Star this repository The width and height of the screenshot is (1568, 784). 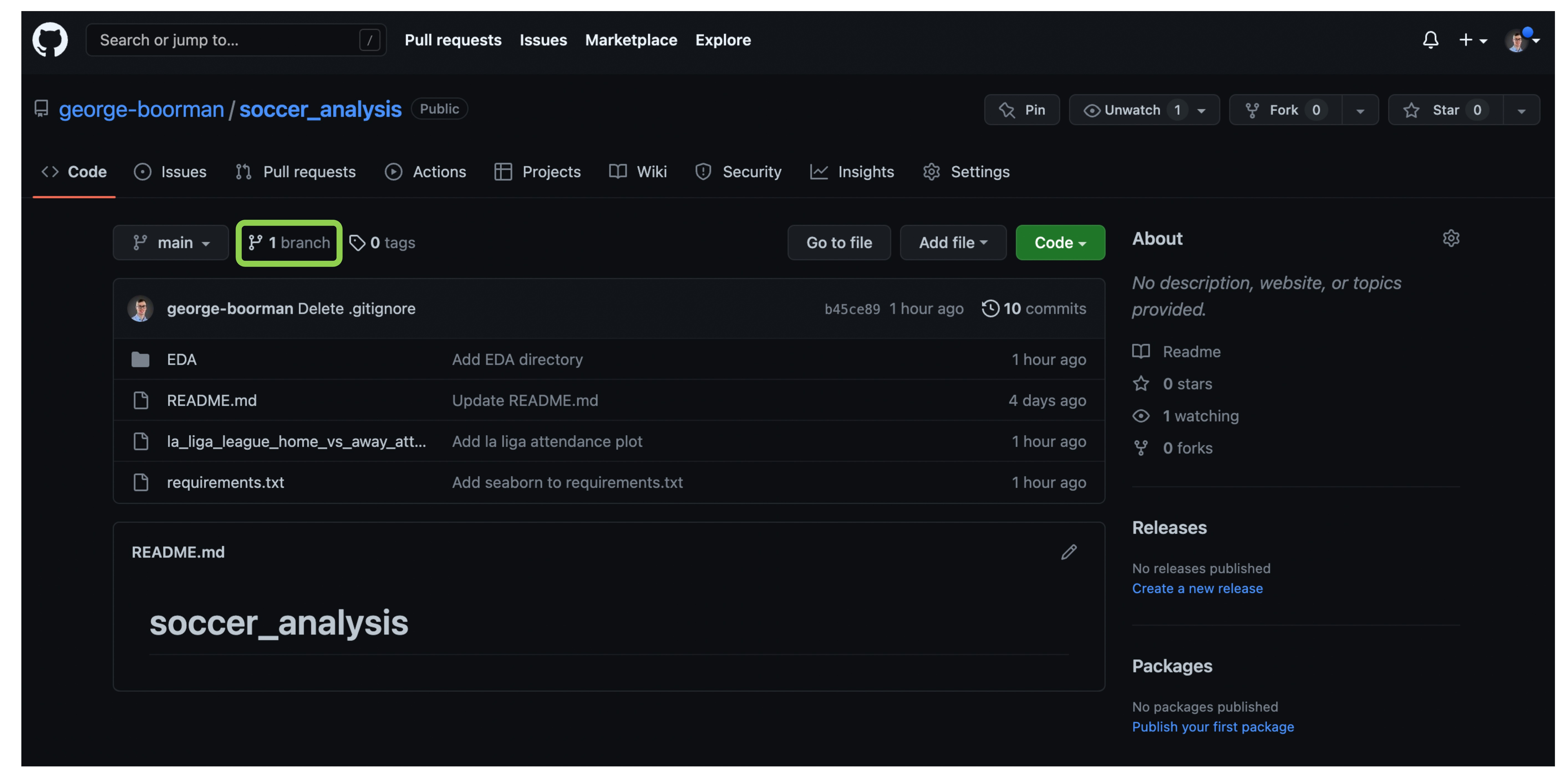pyautogui.click(x=1446, y=110)
